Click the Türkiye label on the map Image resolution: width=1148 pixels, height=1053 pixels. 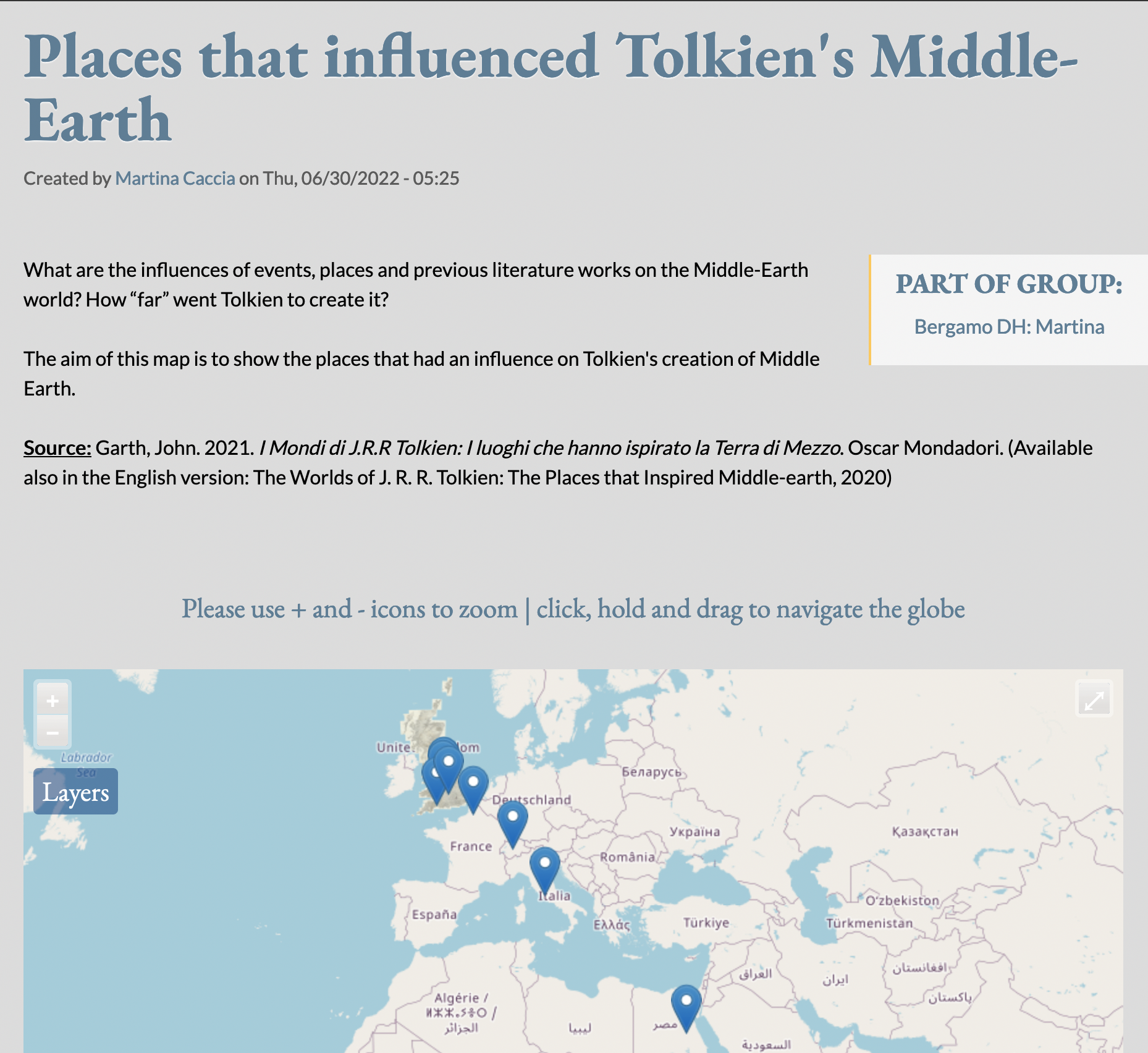click(x=706, y=923)
